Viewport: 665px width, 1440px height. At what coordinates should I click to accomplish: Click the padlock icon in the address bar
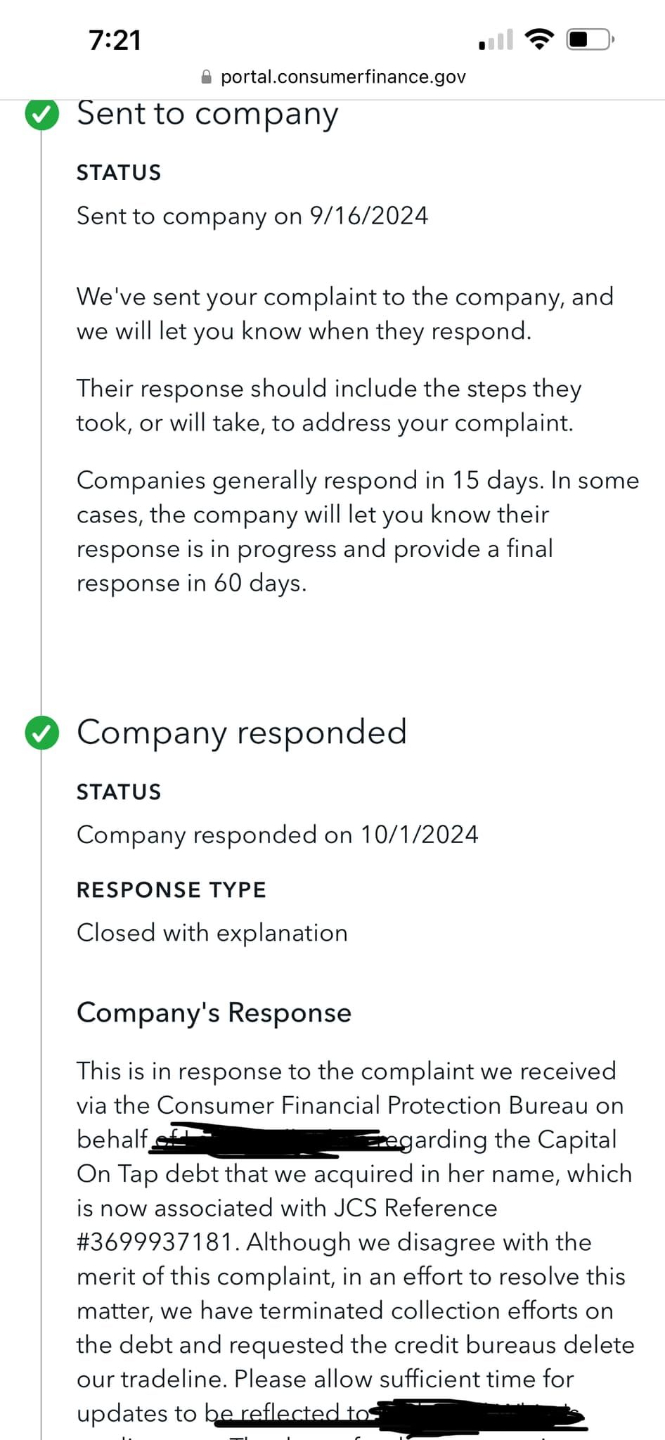click(207, 77)
